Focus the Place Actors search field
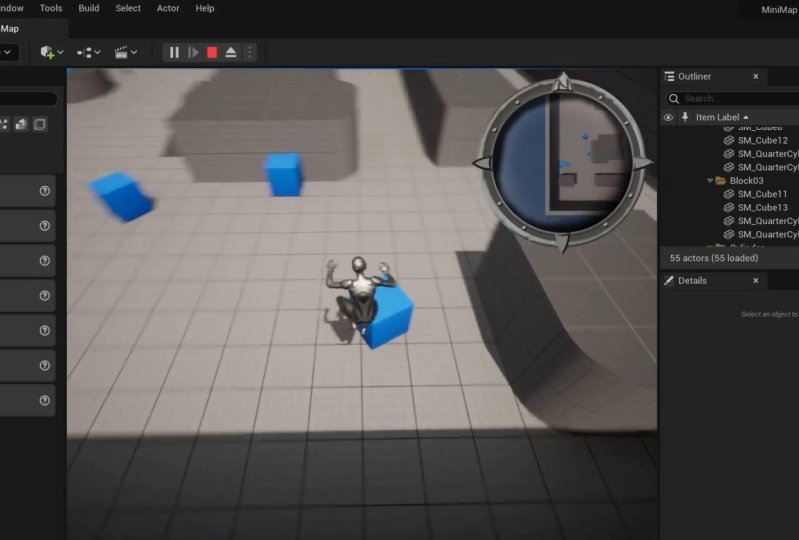 [28, 98]
